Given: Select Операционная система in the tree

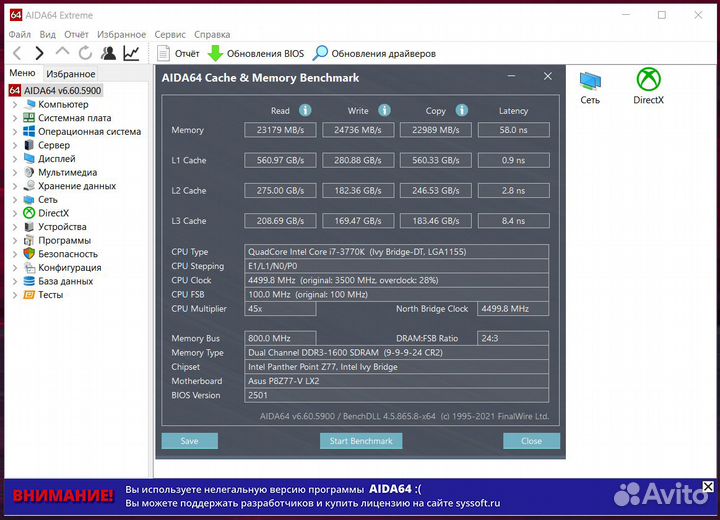Looking at the screenshot, I should [90, 132].
